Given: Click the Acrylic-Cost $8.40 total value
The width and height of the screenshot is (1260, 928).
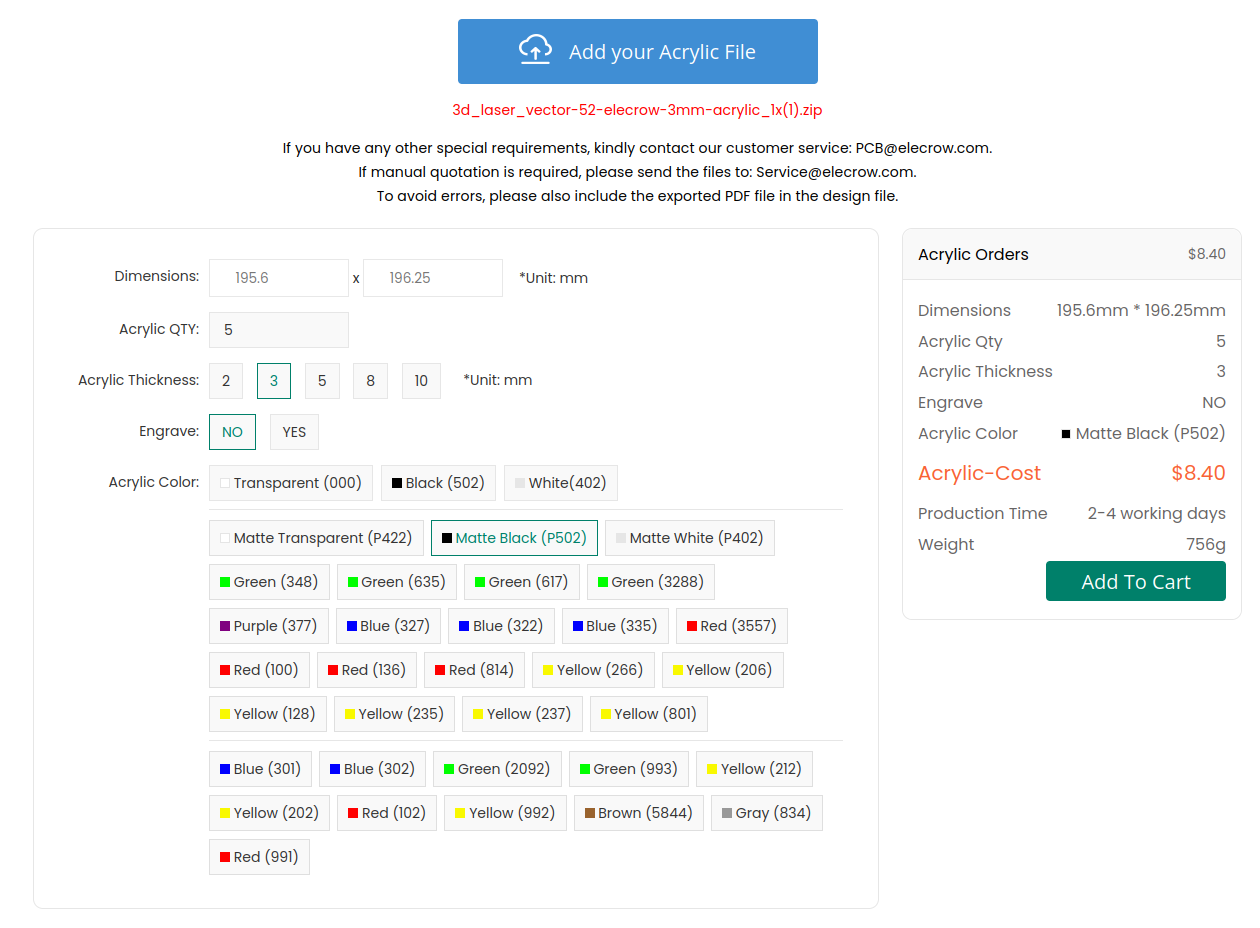Looking at the screenshot, I should tap(1198, 473).
